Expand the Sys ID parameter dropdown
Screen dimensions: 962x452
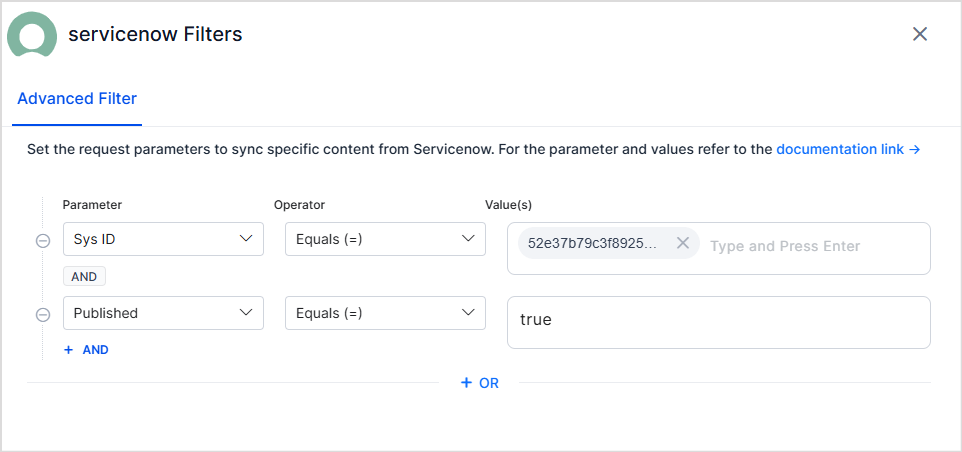click(163, 239)
